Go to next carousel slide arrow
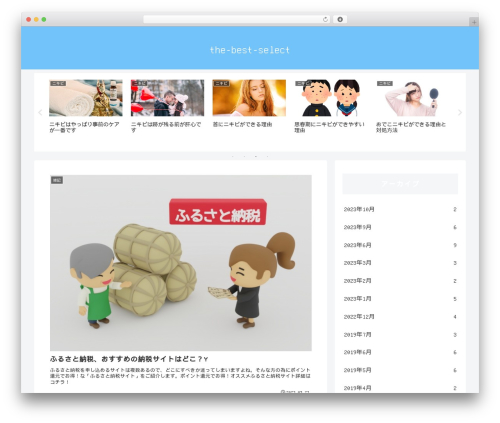The height and width of the screenshot is (423, 500). point(460,113)
